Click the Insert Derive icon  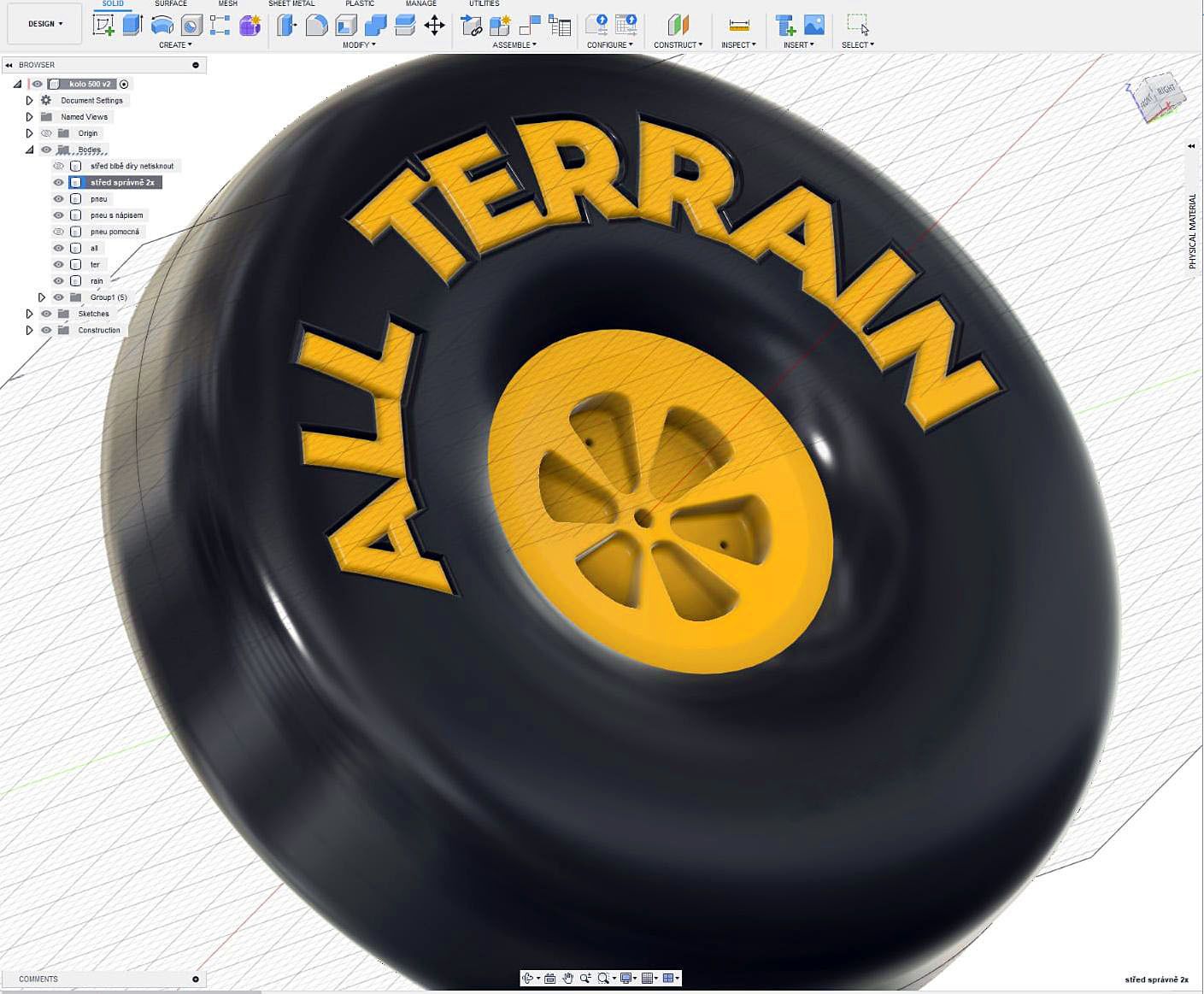pyautogui.click(x=784, y=25)
